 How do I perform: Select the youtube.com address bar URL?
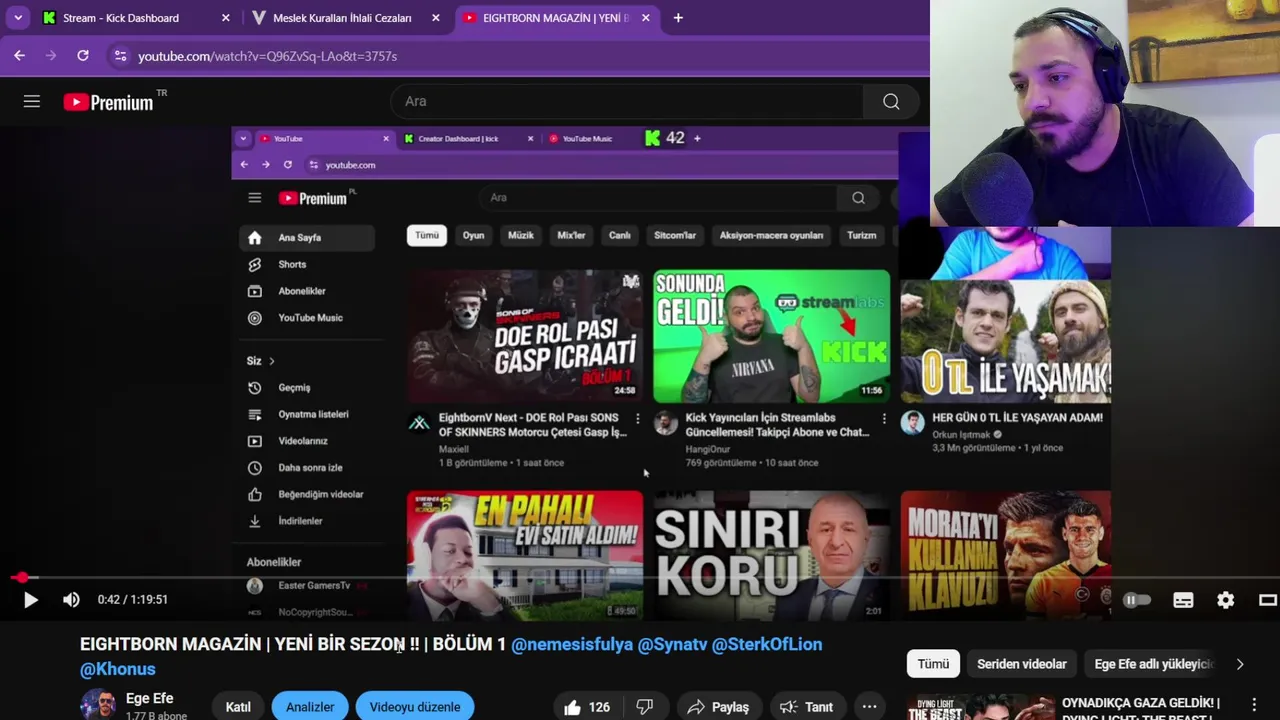pos(267,56)
